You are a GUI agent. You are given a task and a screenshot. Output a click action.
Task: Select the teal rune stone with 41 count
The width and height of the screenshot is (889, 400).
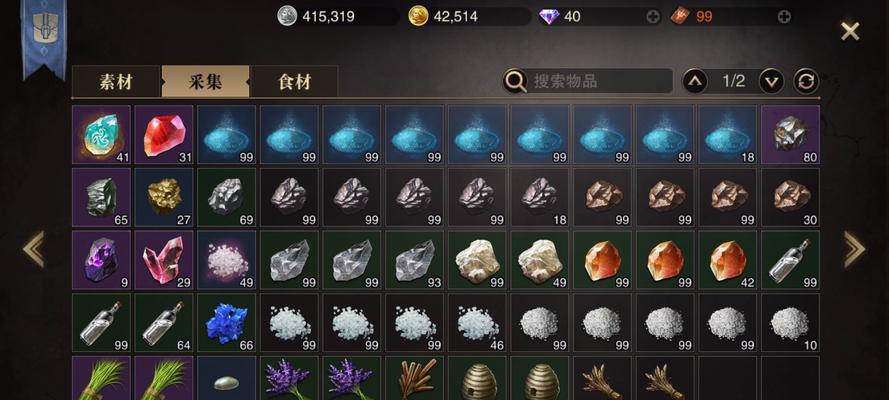tap(101, 134)
